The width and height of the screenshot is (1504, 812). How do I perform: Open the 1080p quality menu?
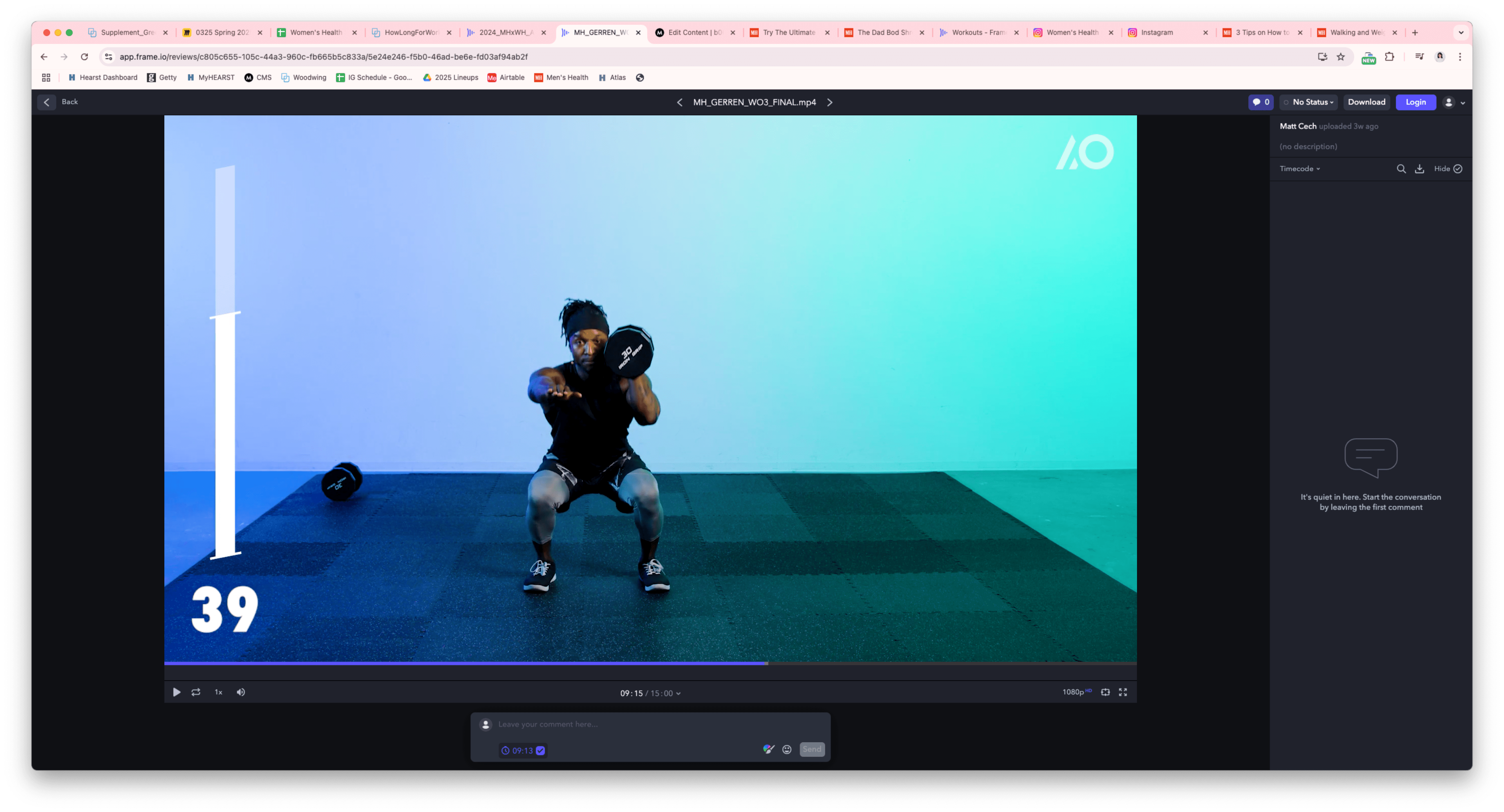click(x=1076, y=692)
